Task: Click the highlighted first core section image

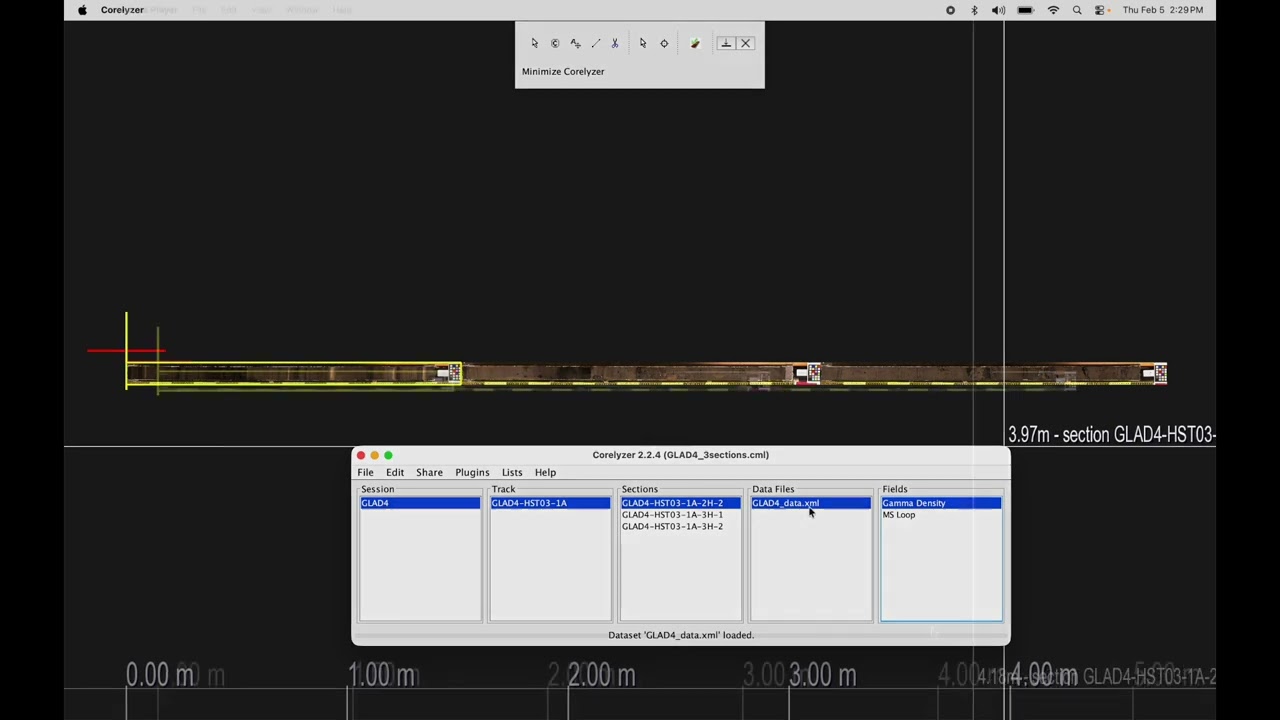Action: [294, 374]
